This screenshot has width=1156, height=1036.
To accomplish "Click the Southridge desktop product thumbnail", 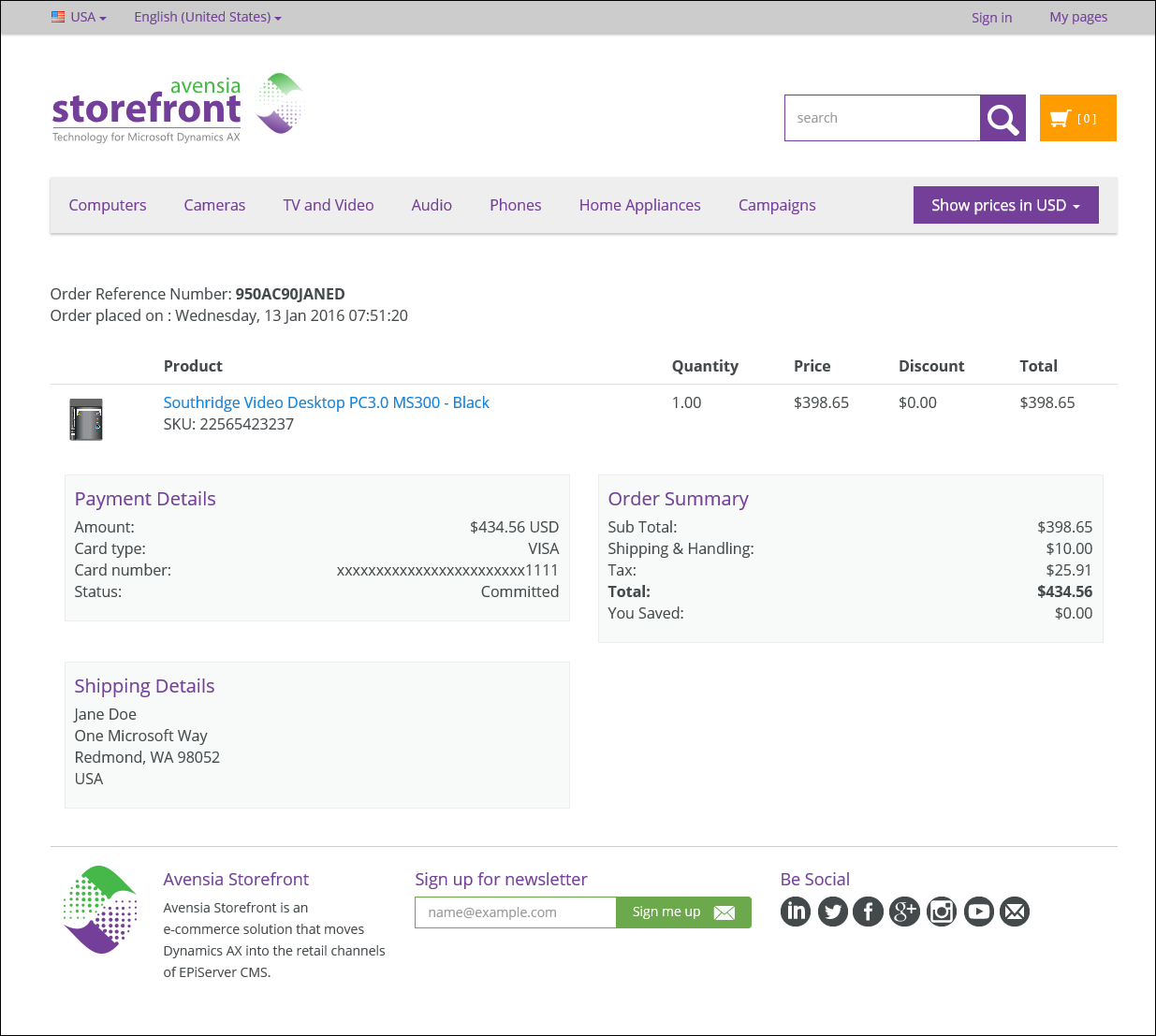I will click(x=86, y=419).
